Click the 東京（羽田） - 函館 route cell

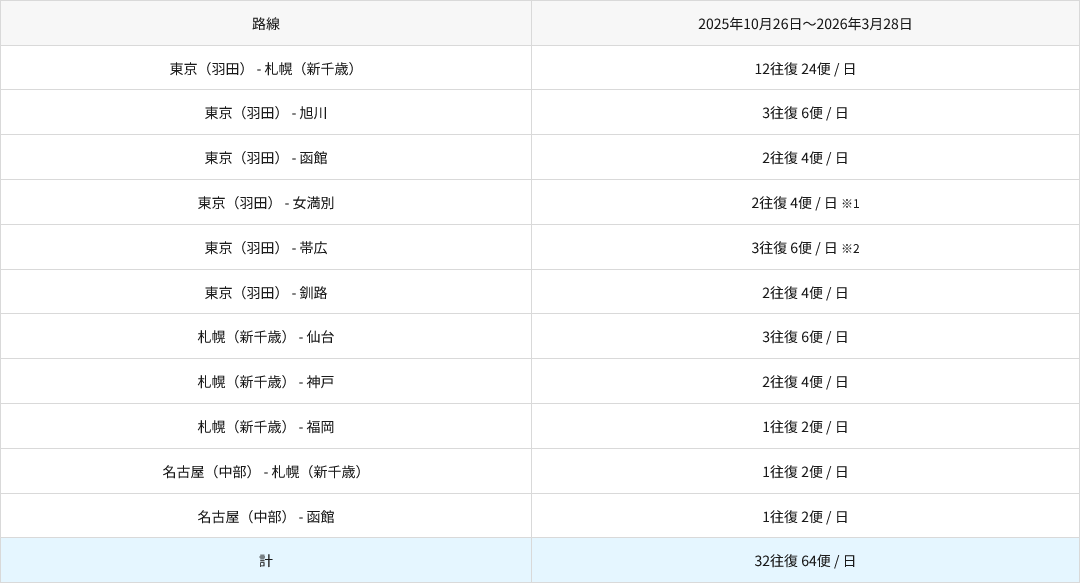266,158
